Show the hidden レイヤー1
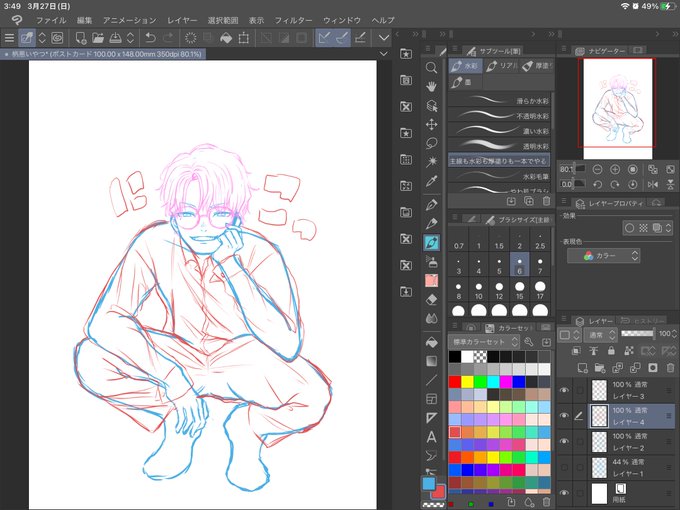680x510 pixels. (x=564, y=468)
